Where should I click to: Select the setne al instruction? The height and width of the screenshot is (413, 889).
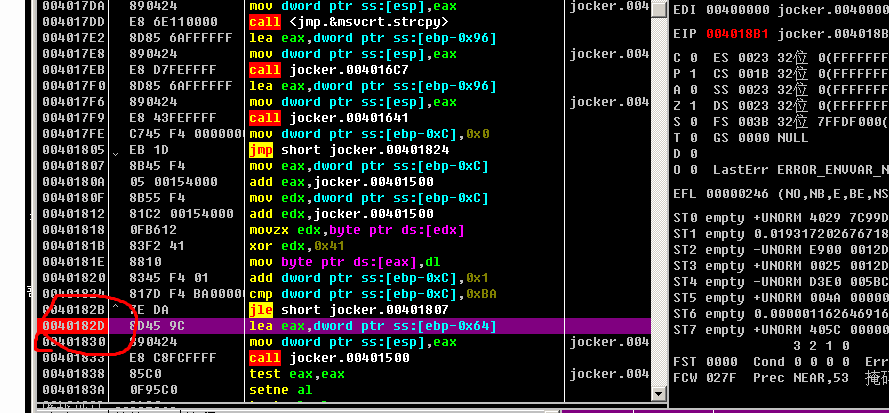[x=281, y=390]
